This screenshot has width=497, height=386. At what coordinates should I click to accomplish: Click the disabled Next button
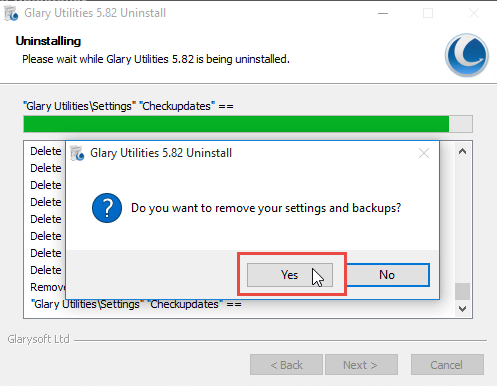point(361,365)
